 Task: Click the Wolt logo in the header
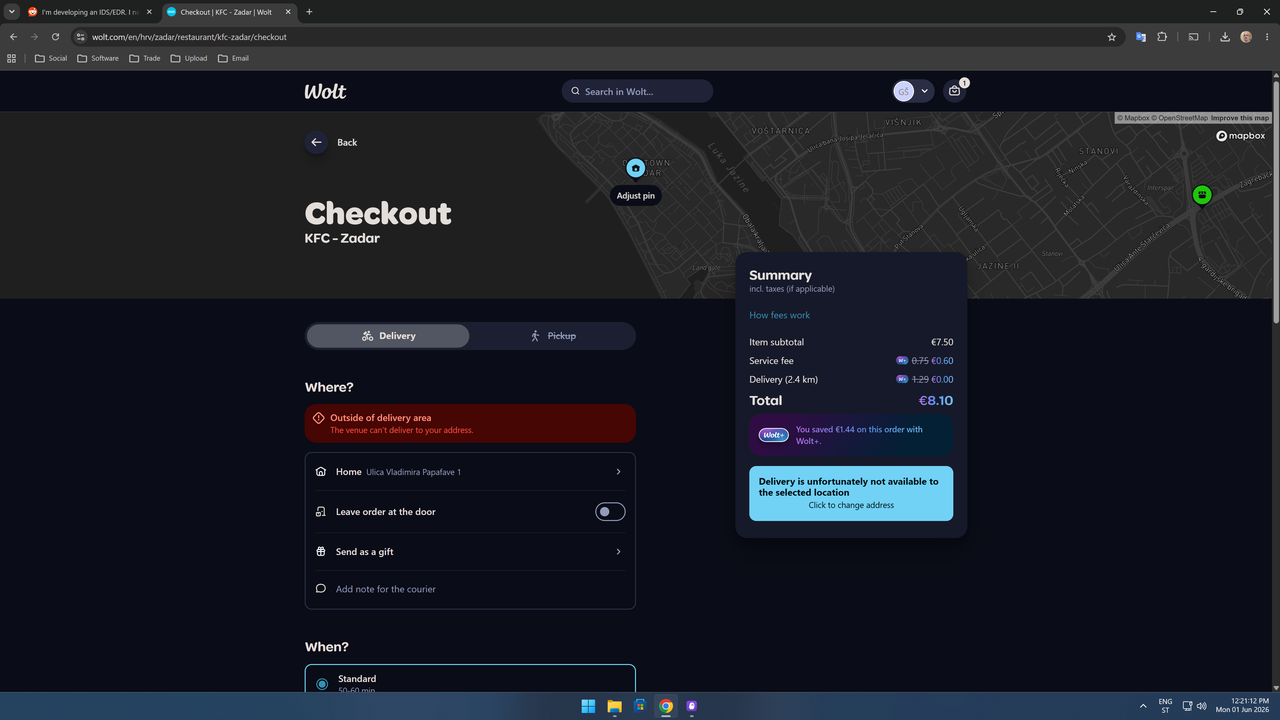click(x=325, y=91)
